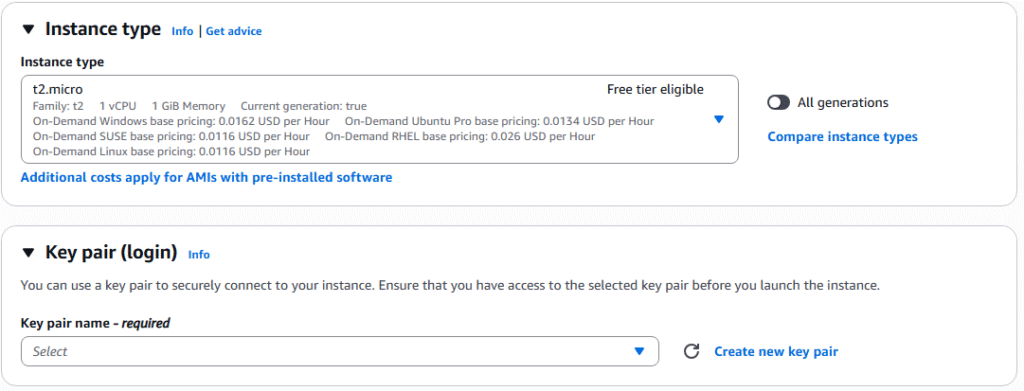Click the Select key pair field
Image resolution: width=1024 pixels, height=391 pixels.
coord(340,351)
